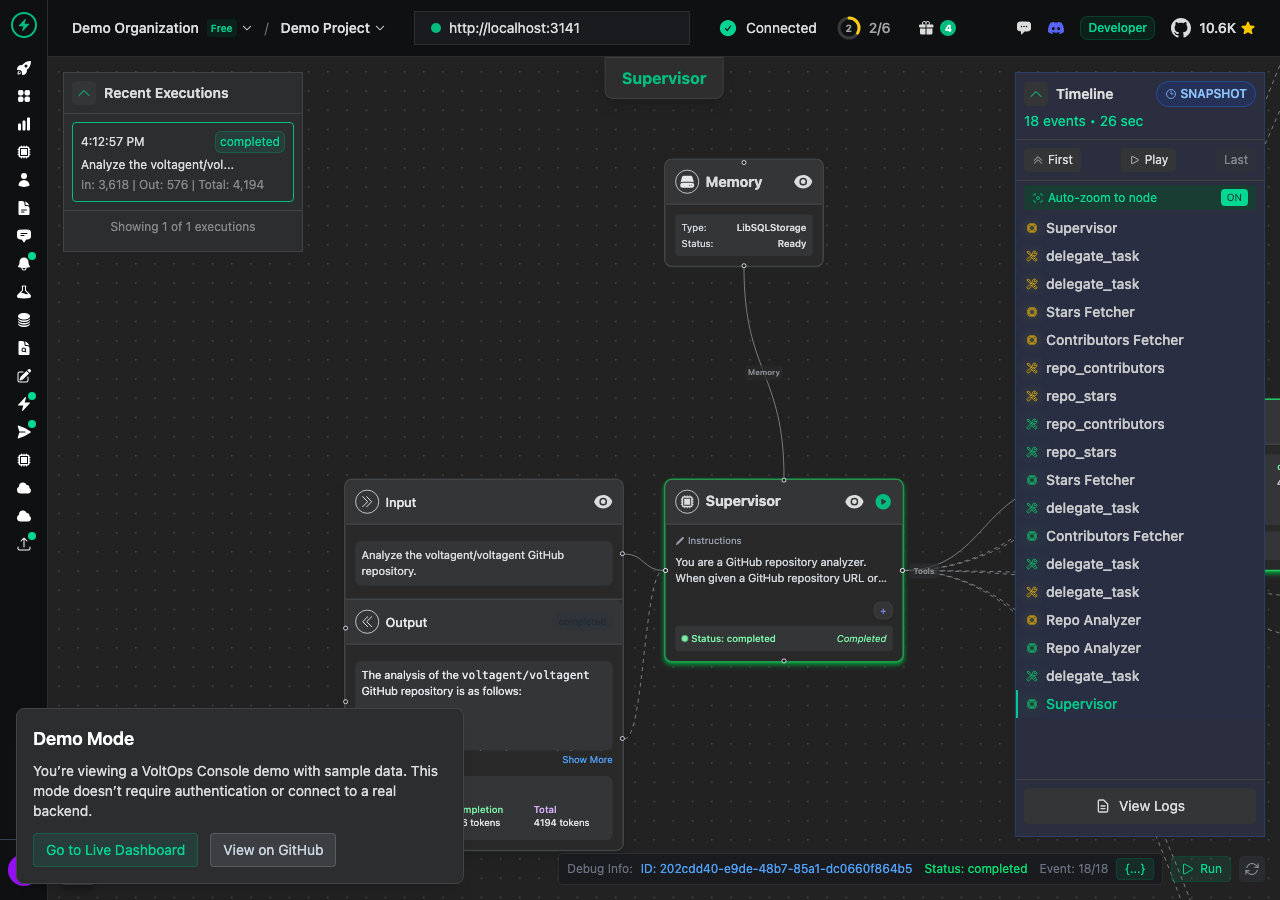Screen dimensions: 1280x900
Task: Click the View Logs button
Action: click(x=1140, y=806)
